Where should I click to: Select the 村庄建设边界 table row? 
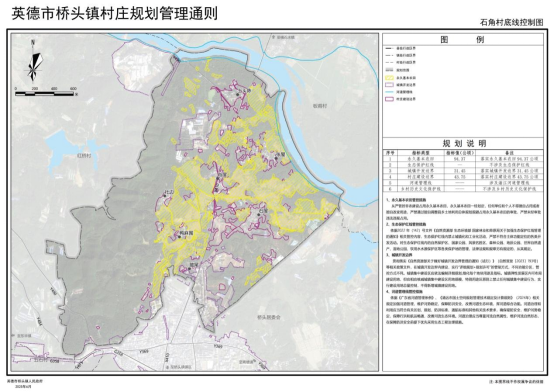click(463, 177)
